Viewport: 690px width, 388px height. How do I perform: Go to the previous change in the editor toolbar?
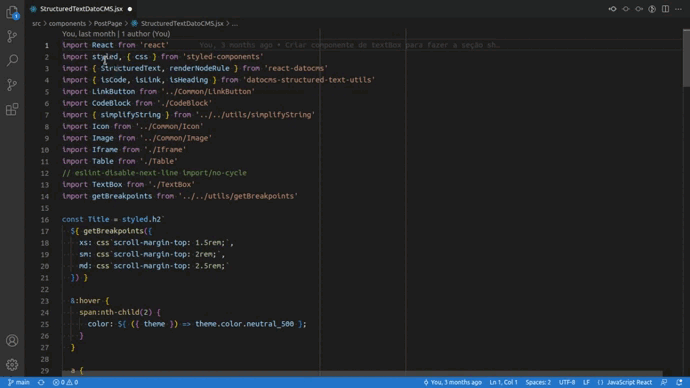pyautogui.click(x=612, y=9)
